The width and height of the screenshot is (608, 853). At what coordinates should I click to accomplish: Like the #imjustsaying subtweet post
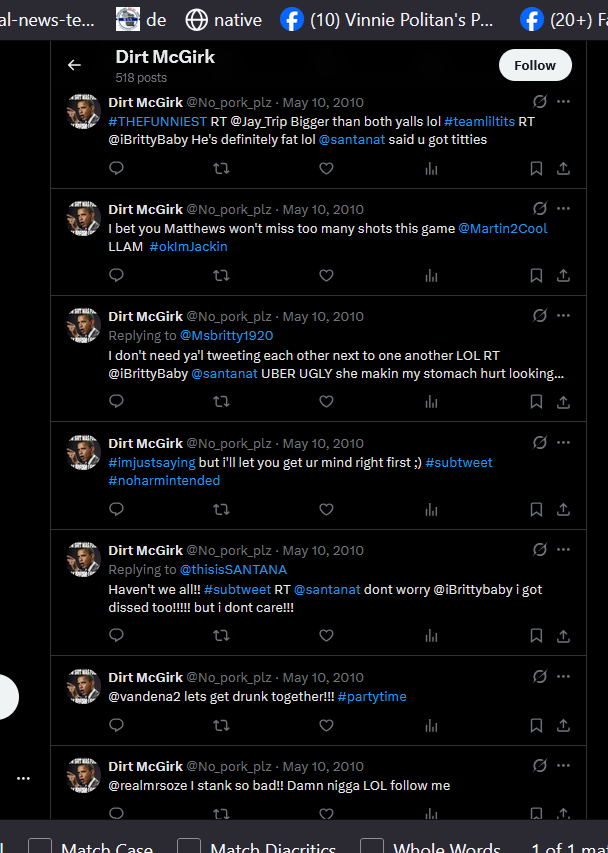coord(326,509)
